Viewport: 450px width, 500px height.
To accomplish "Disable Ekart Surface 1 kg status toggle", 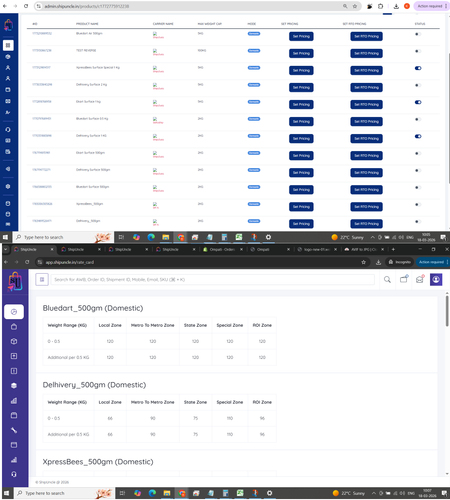I will [418, 102].
